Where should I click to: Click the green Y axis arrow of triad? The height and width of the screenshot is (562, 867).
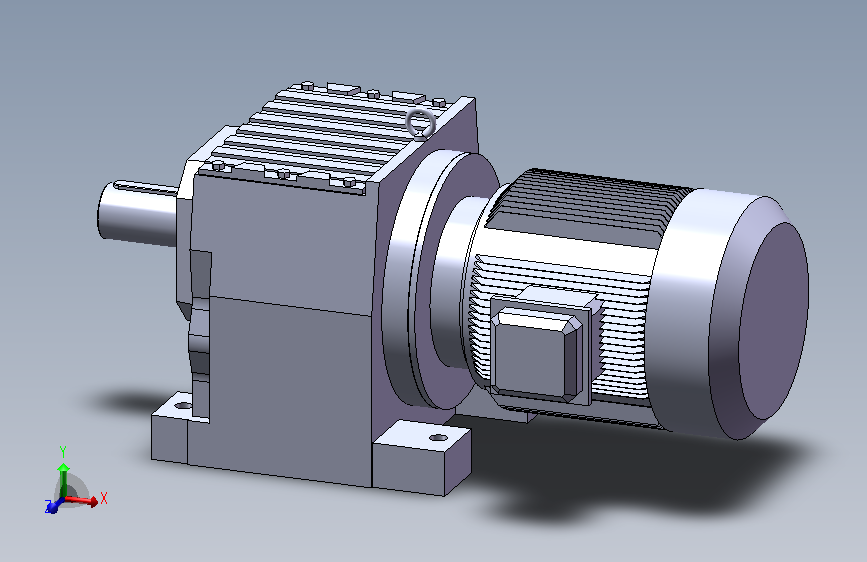coord(64,480)
